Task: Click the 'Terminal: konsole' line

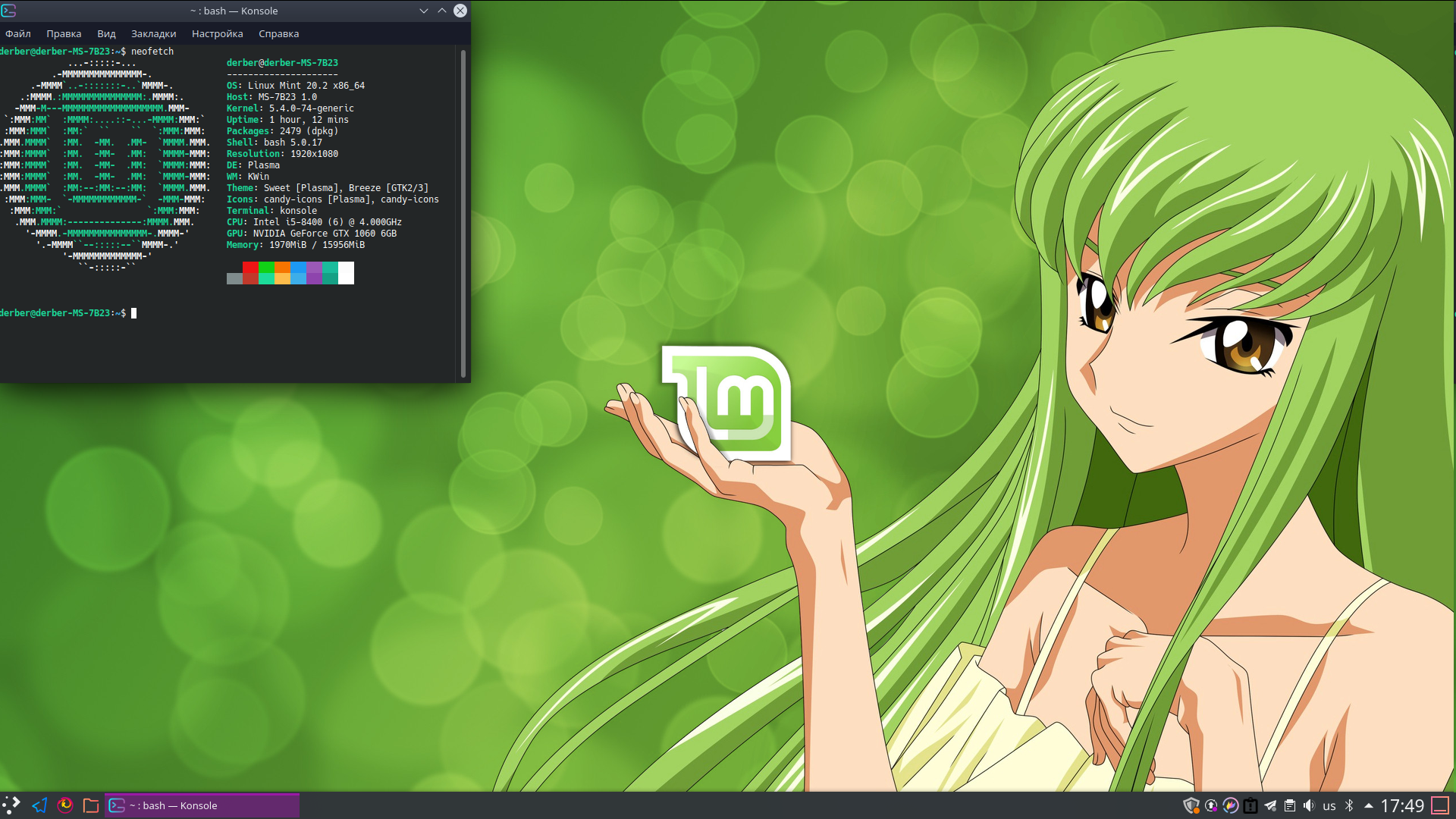Action: [271, 211]
